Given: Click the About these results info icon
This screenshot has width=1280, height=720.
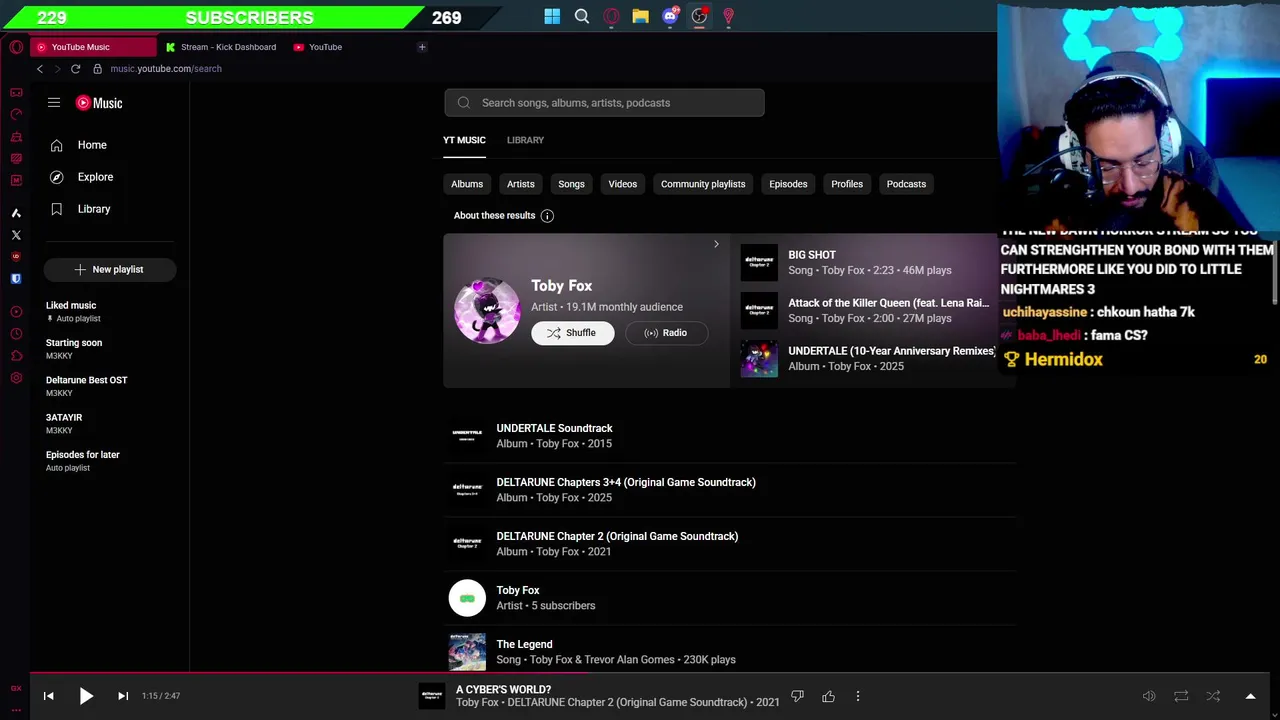Looking at the screenshot, I should (x=547, y=216).
